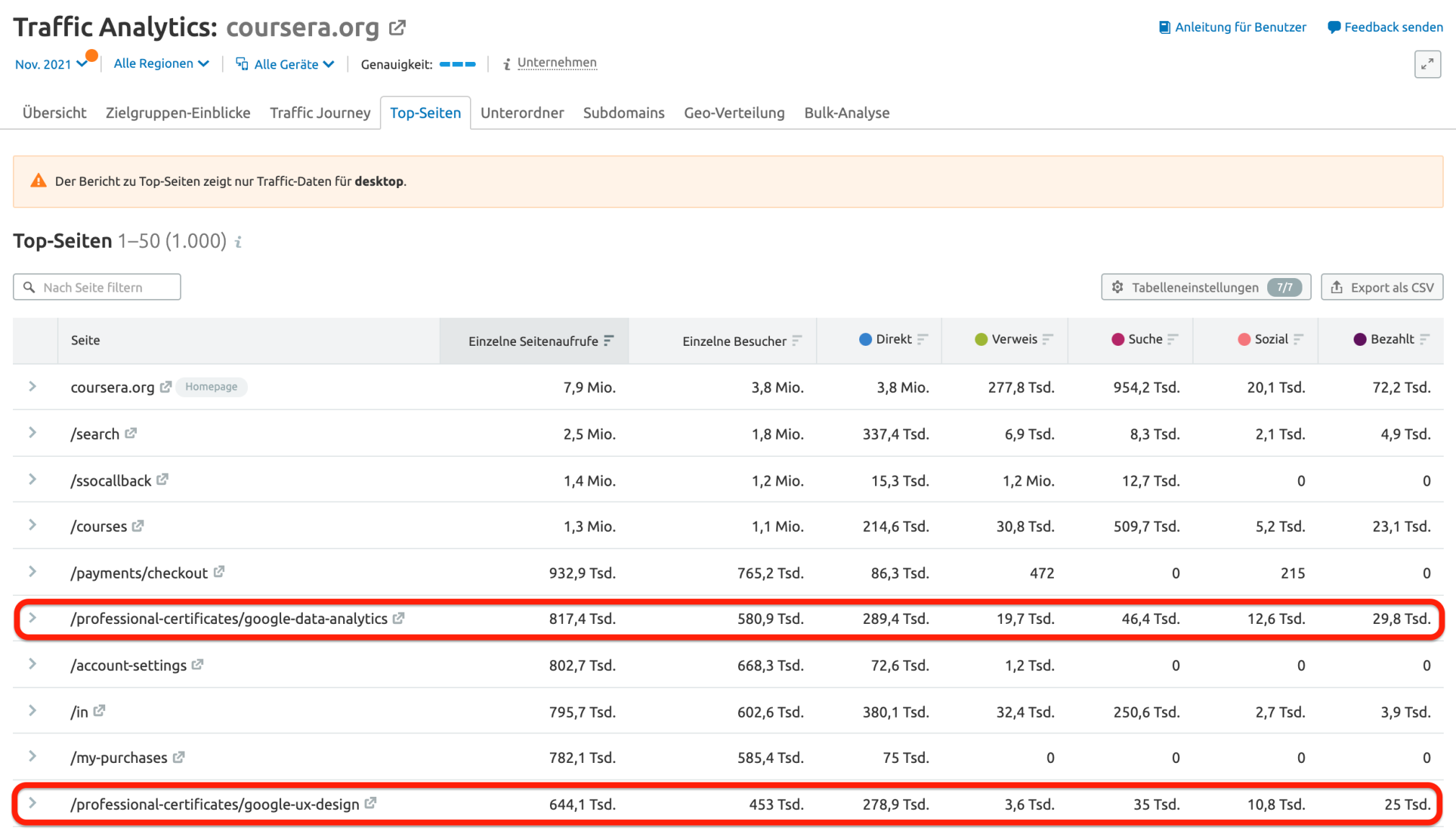Screen dimensions: 1456x840
Task: Expand the /ssocallback row
Action: coord(32,479)
